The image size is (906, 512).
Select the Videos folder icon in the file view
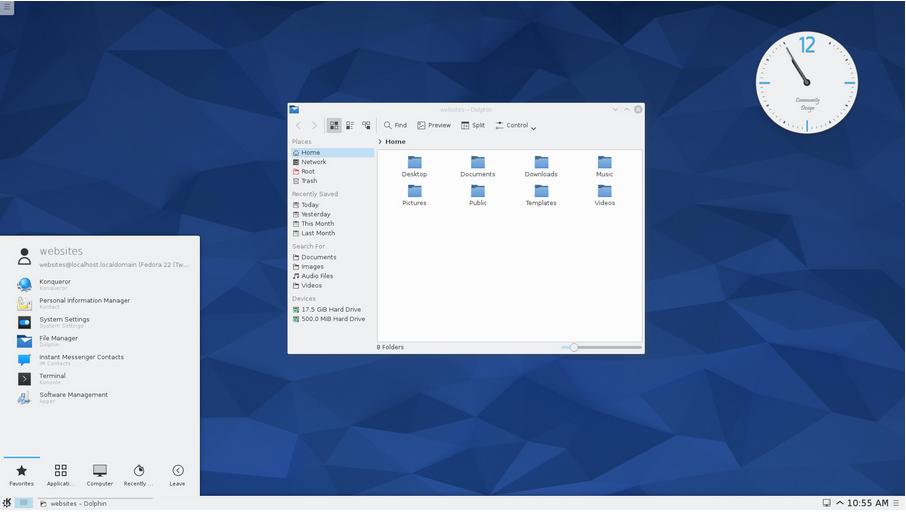pos(604,191)
